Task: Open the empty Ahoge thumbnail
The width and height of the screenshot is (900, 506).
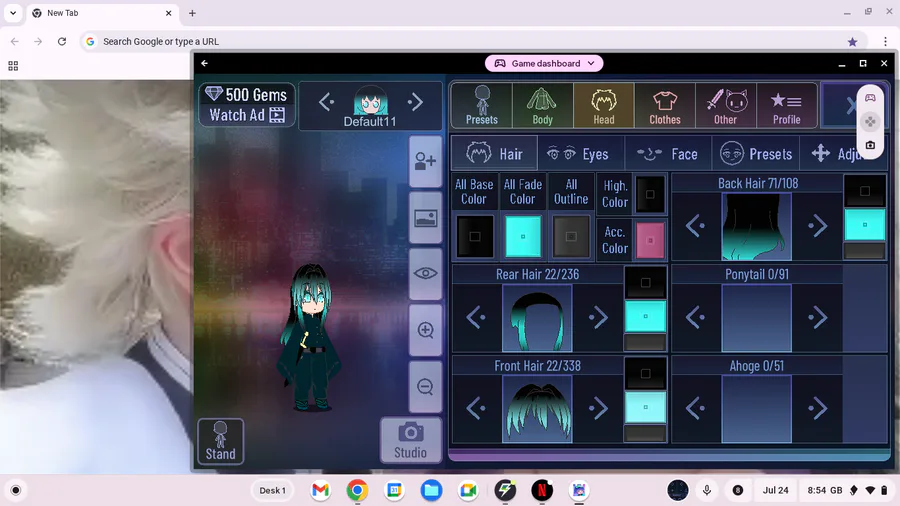Action: click(757, 409)
